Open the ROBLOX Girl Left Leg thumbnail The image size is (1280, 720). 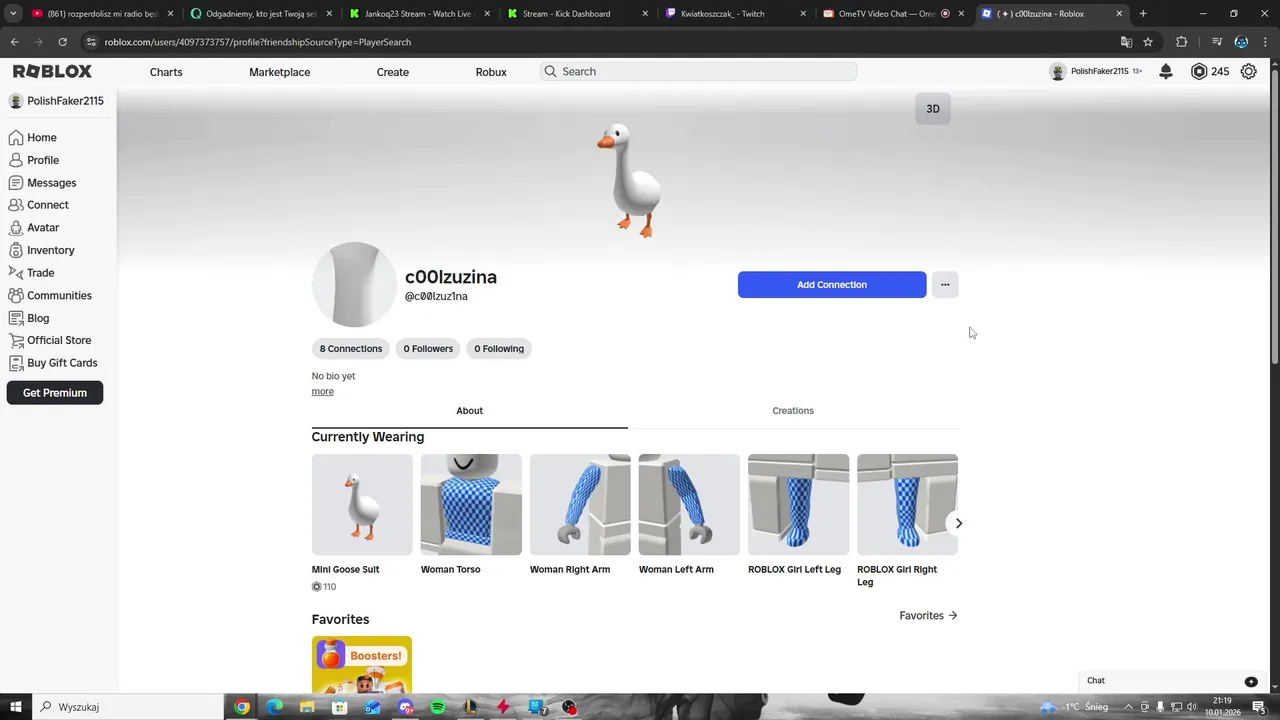point(798,505)
